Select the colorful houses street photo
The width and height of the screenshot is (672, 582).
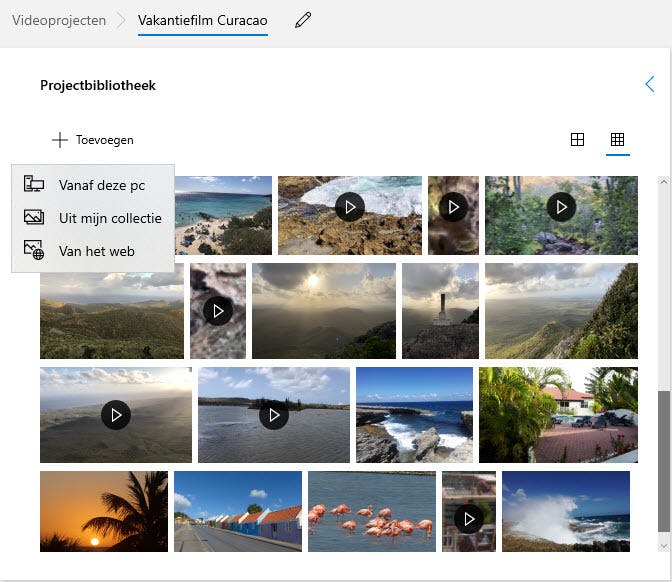click(x=237, y=512)
